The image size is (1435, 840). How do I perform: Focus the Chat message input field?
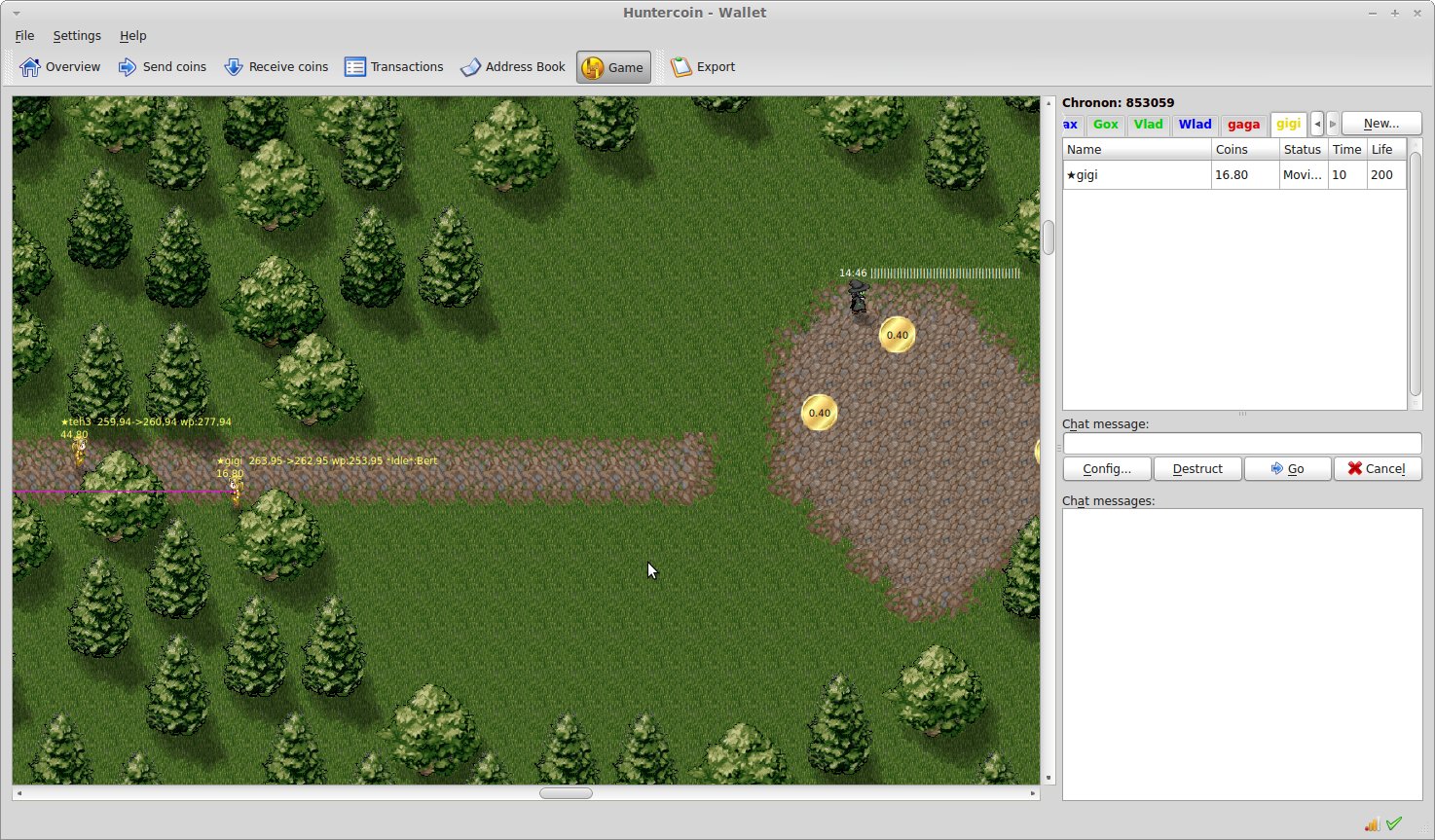(1242, 444)
